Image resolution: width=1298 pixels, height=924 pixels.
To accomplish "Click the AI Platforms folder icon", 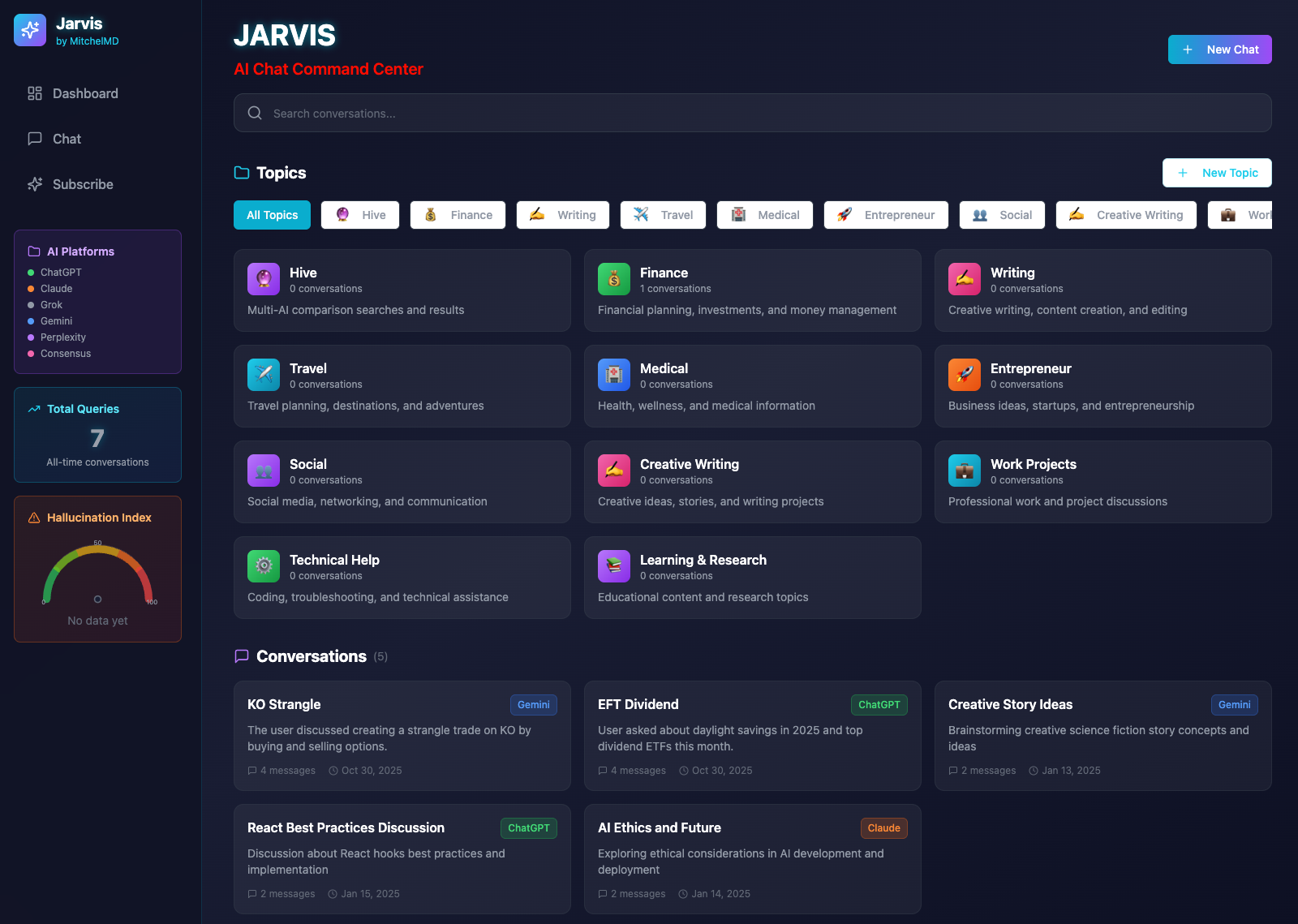I will 32,251.
